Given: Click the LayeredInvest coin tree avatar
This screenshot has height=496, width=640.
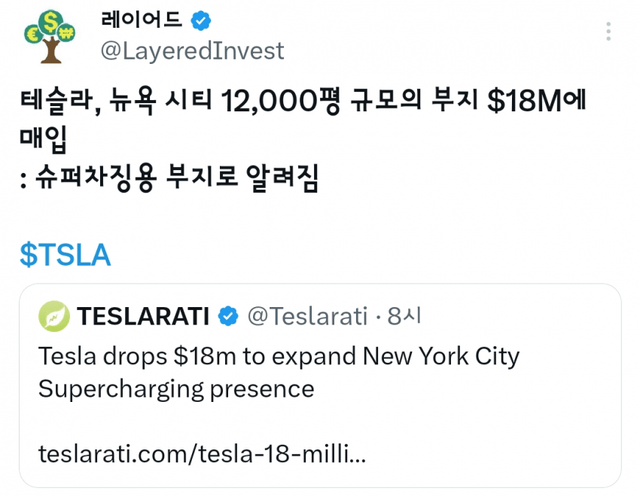Looking at the screenshot, I should (x=52, y=35).
